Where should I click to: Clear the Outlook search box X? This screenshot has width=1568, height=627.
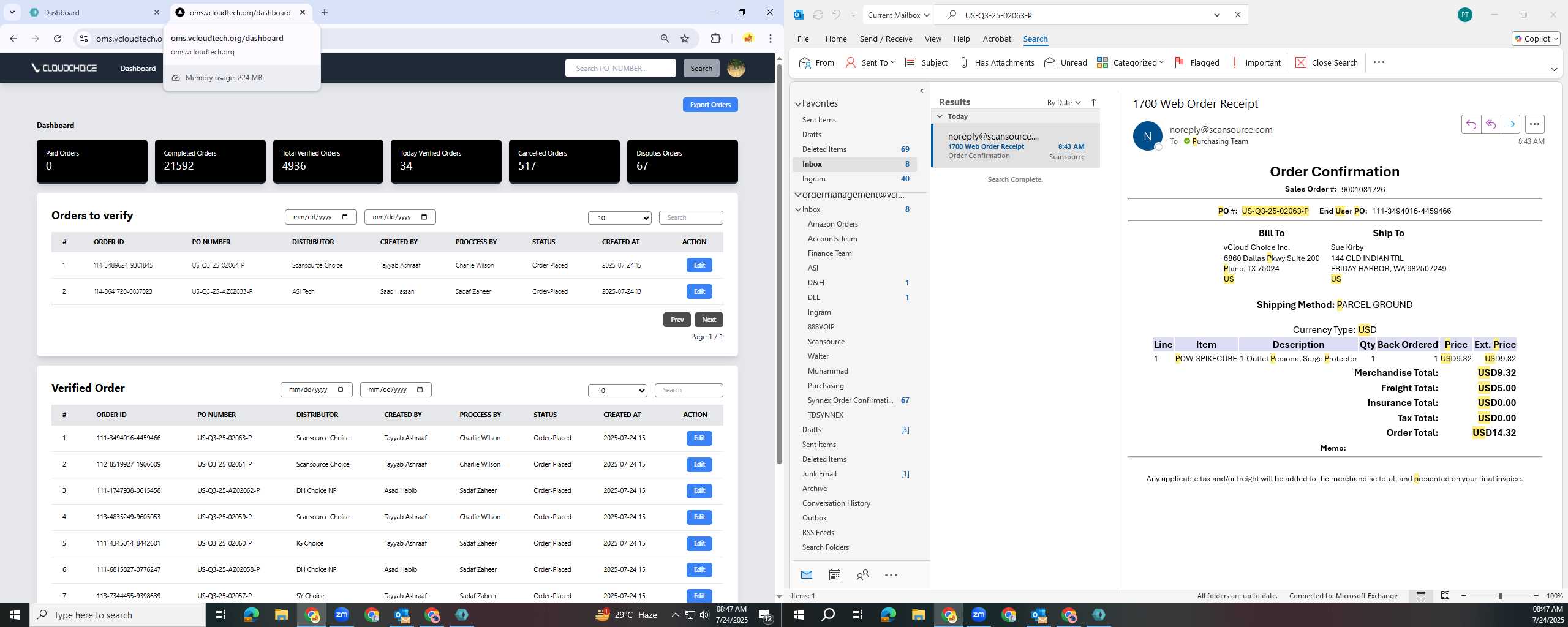1237,15
